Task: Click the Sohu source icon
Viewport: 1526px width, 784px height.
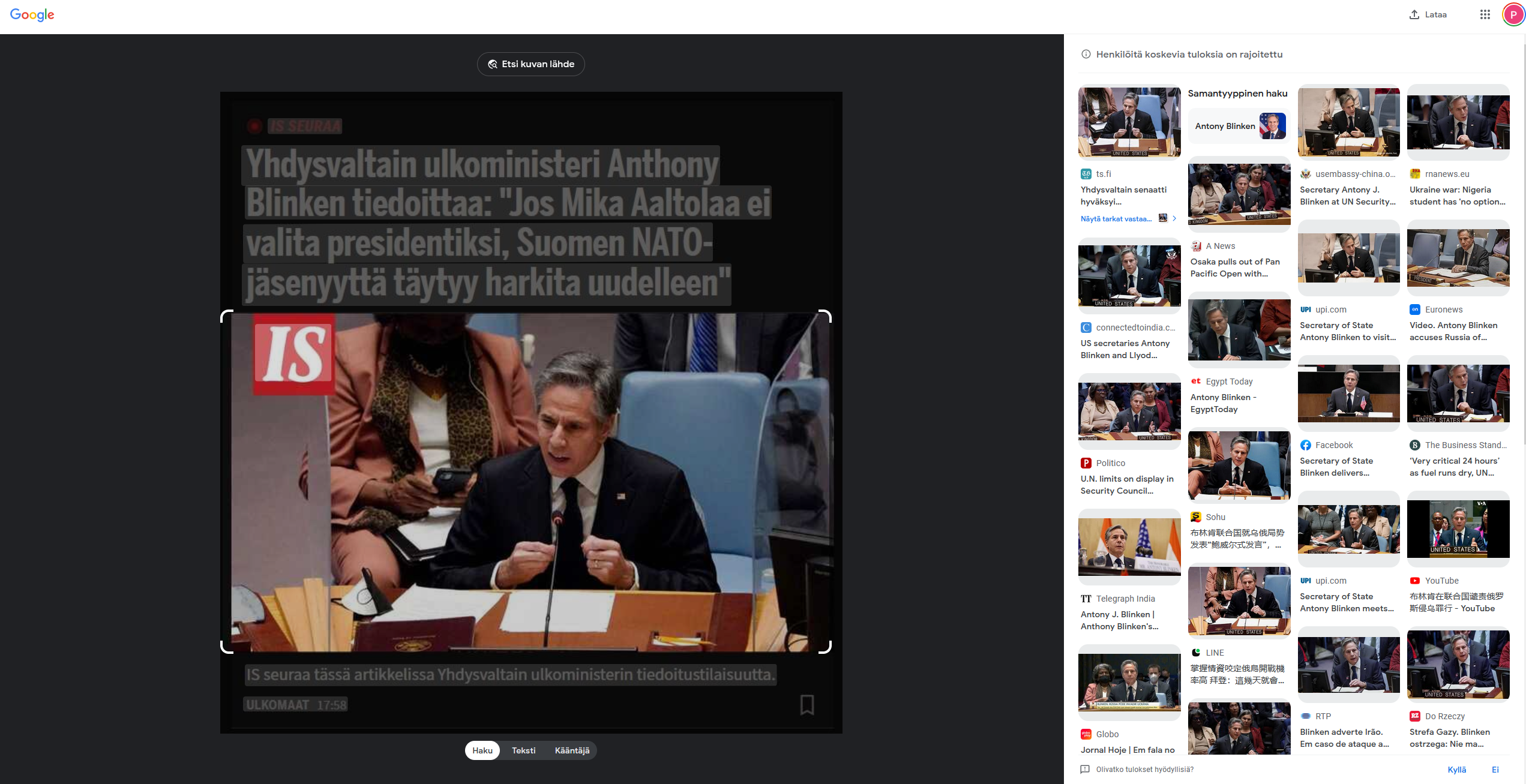Action: [1196, 517]
